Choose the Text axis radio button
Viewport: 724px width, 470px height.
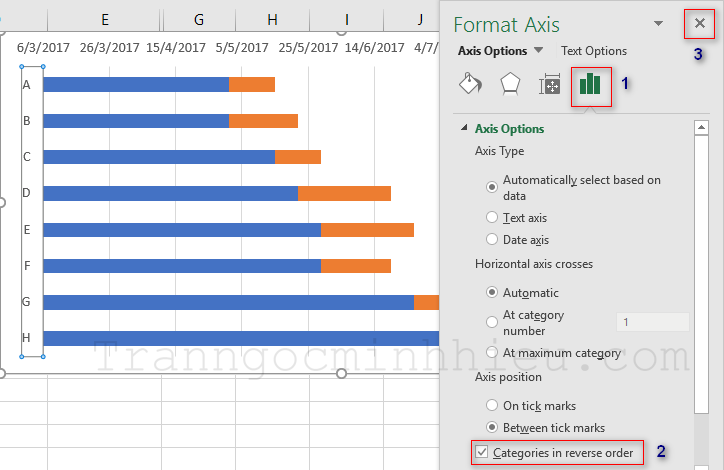point(492,217)
